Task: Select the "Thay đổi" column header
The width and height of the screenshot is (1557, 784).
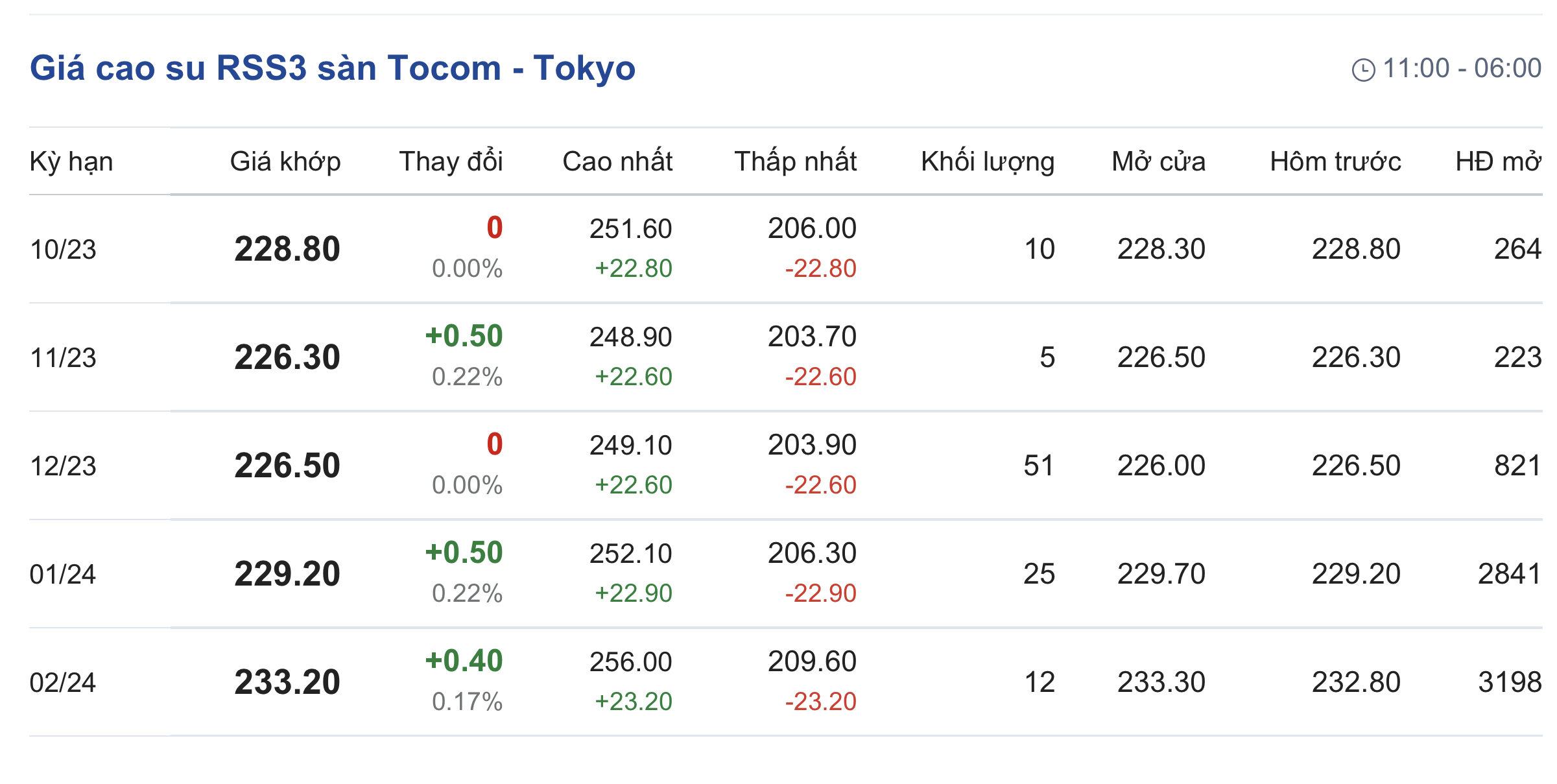Action: tap(451, 161)
